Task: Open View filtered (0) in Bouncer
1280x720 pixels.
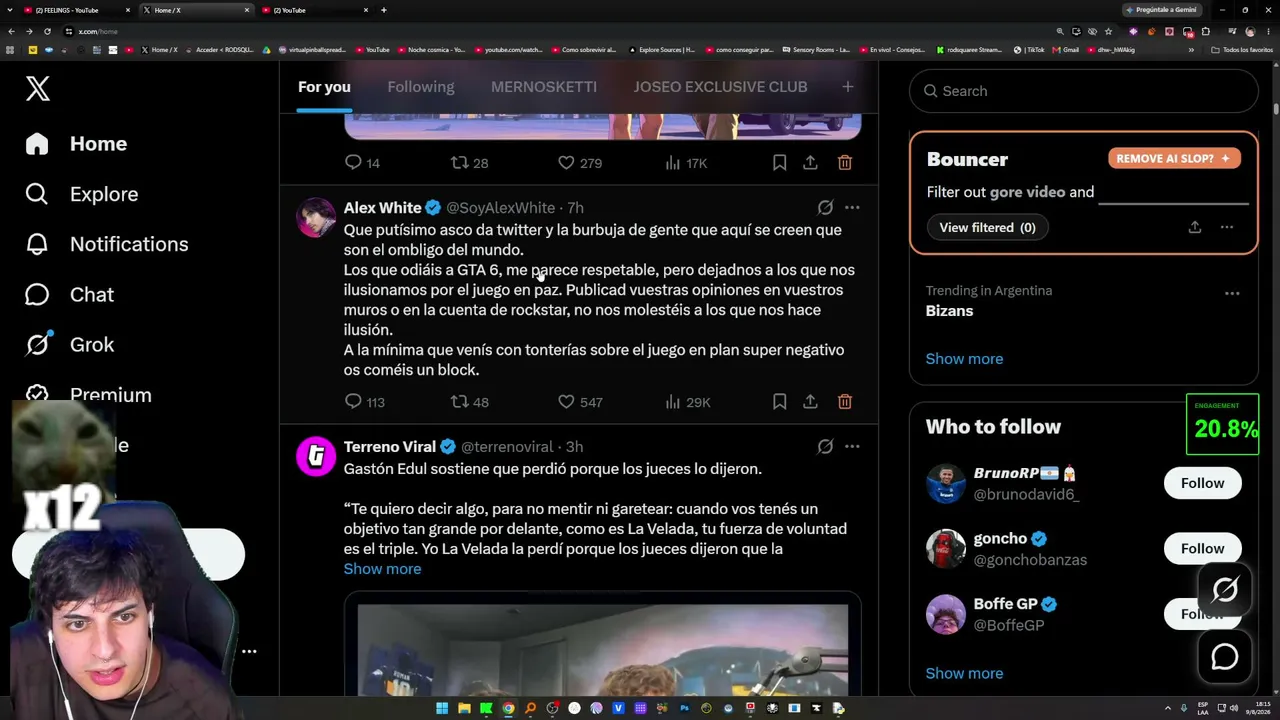Action: [x=987, y=228]
